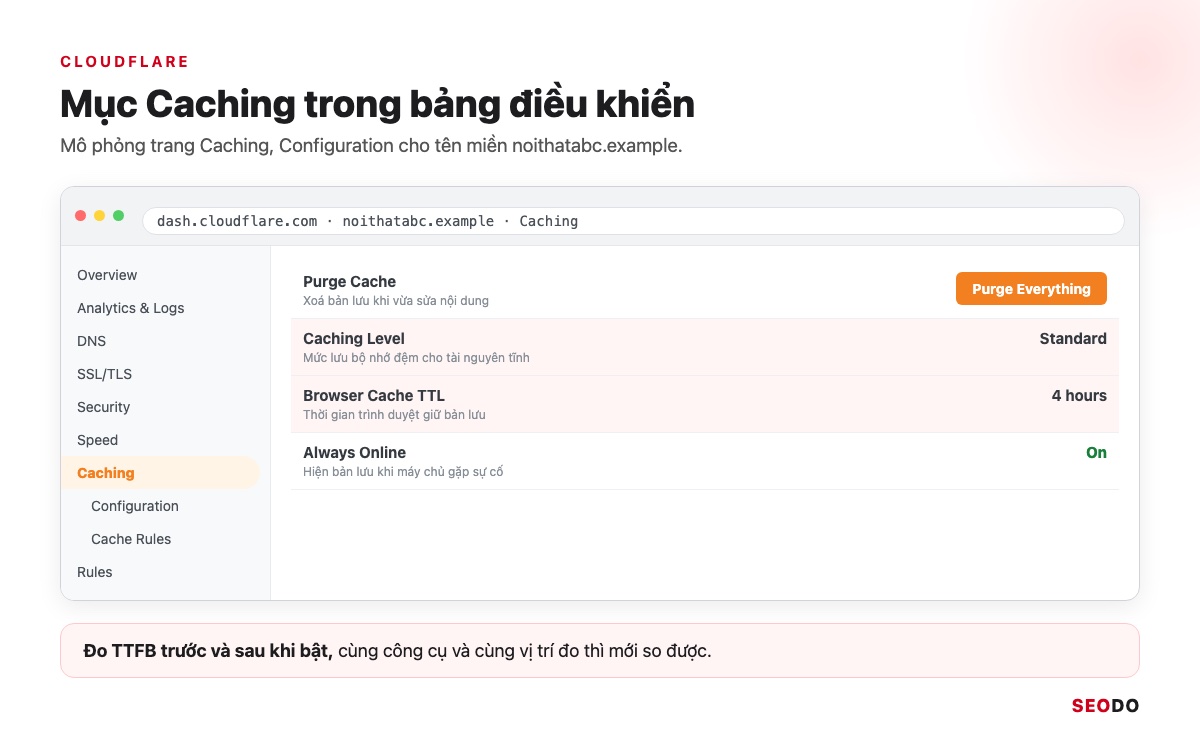Open Overview in the sidebar

(107, 275)
